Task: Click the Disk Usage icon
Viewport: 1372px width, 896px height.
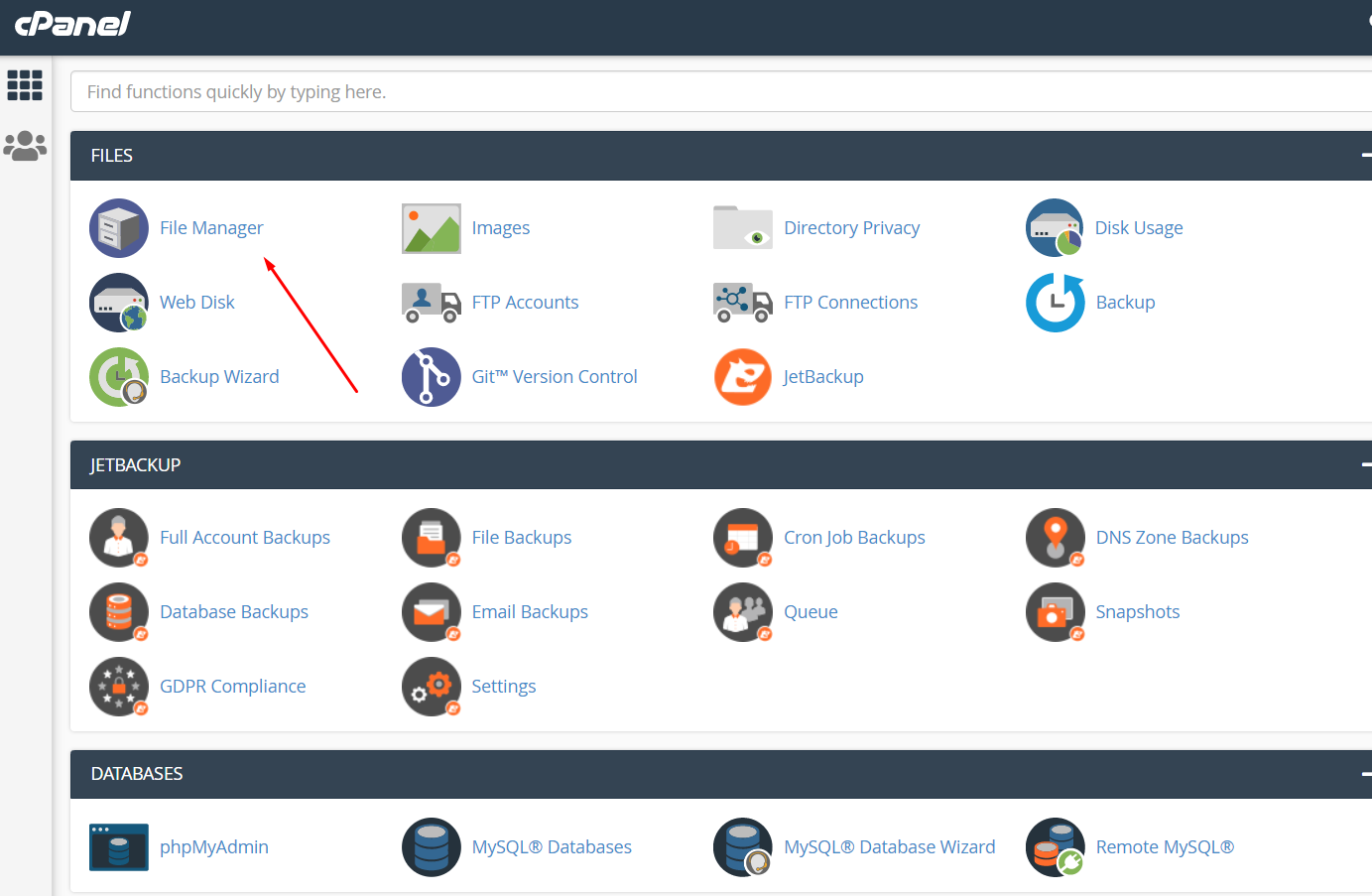Action: point(1054,228)
